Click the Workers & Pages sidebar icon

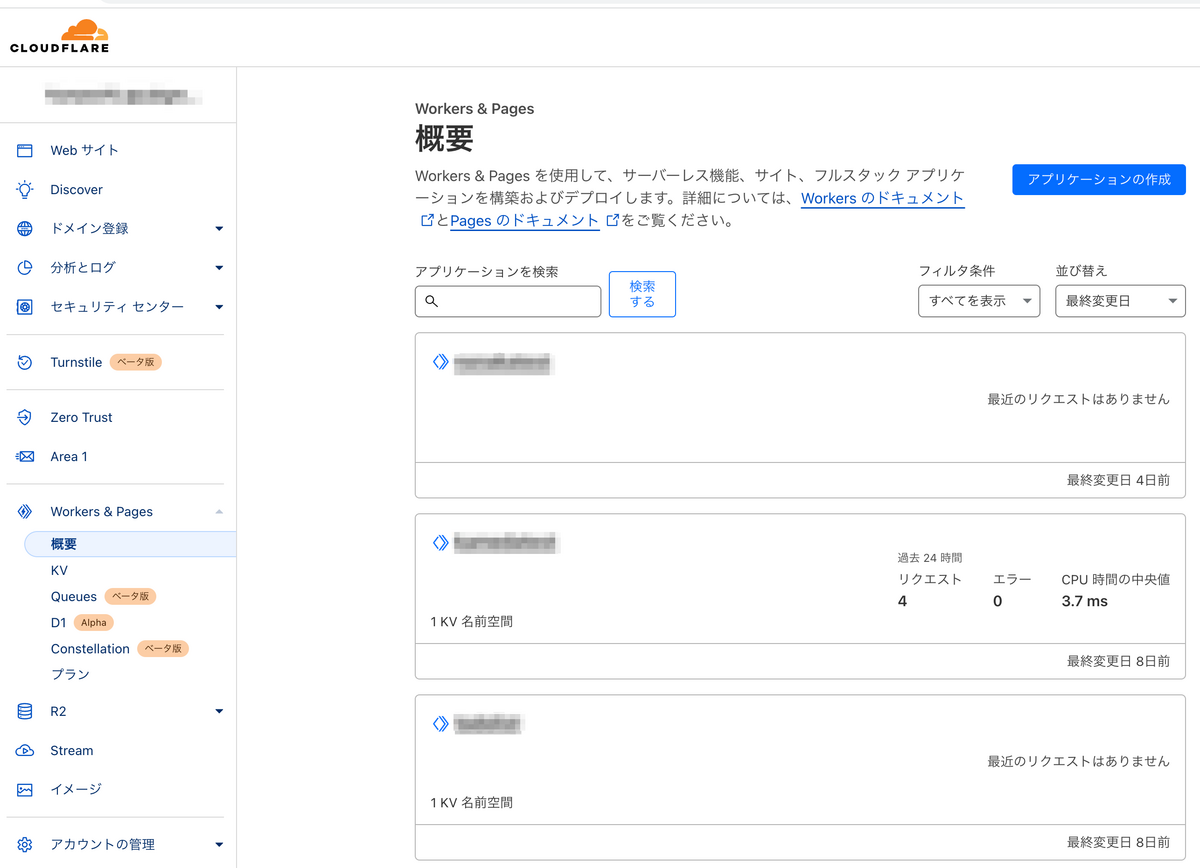click(25, 511)
